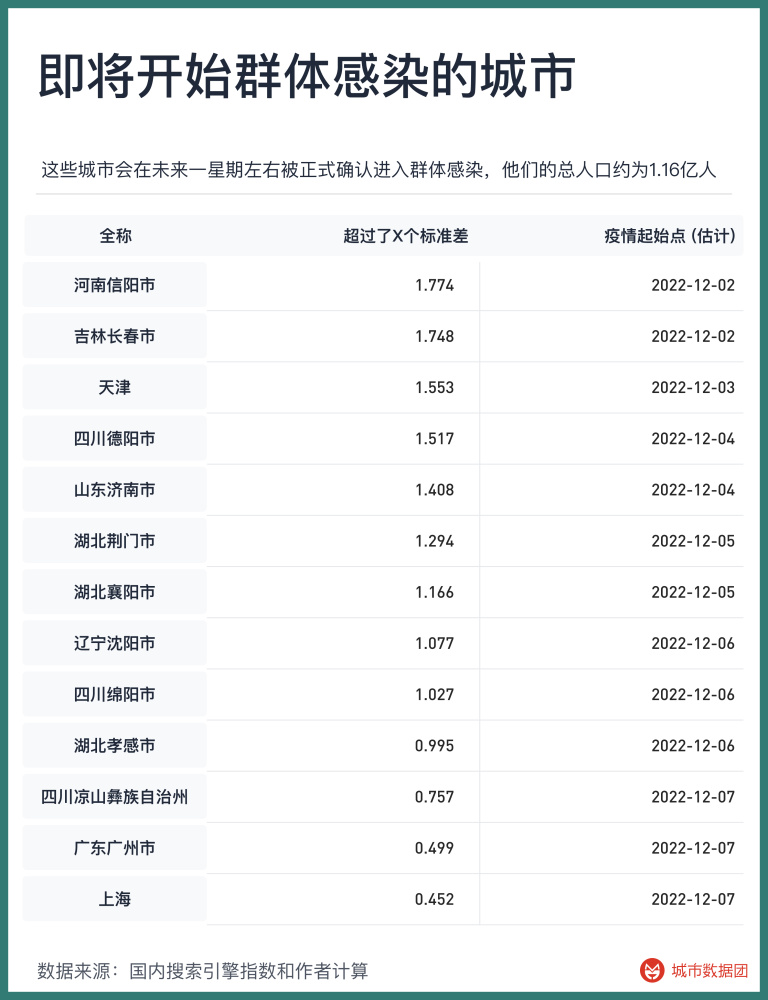This screenshot has height=1000, width=768.
Task: Click the 0.995 value for 湖北孝感市
Action: click(x=434, y=746)
